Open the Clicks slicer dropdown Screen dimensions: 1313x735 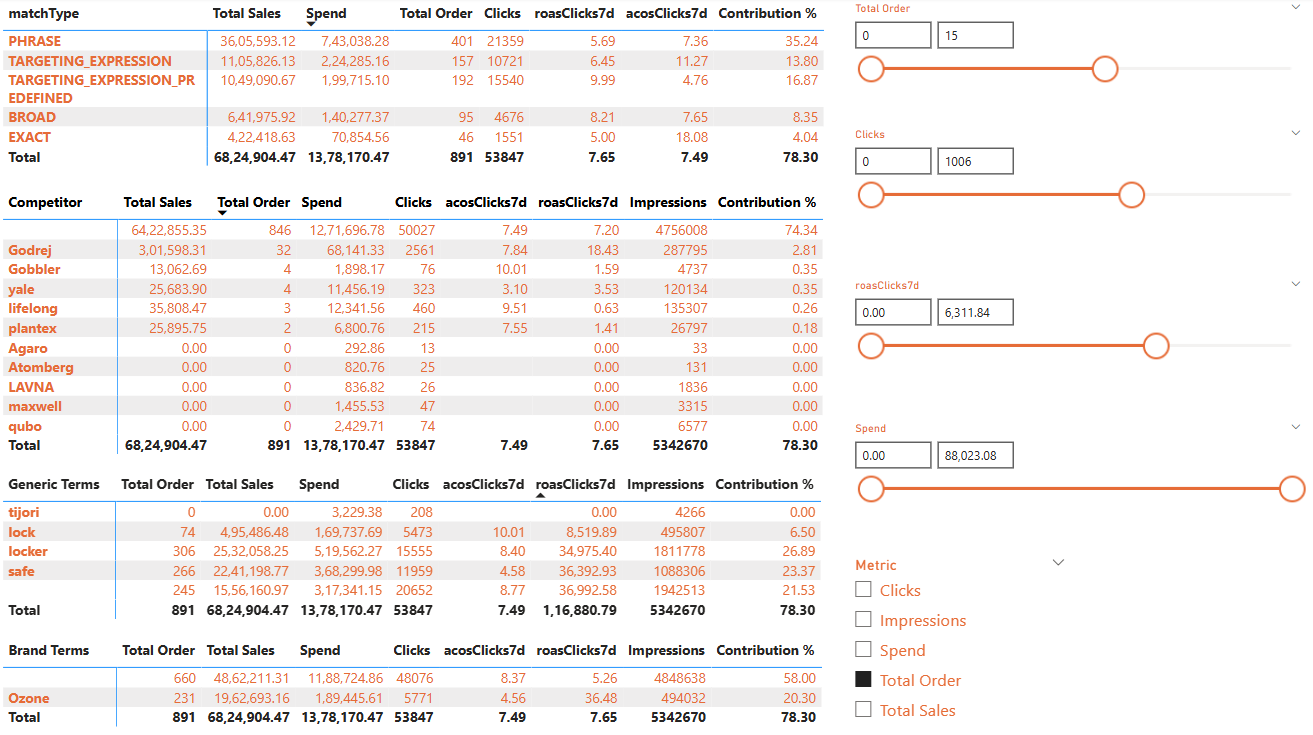1296,133
